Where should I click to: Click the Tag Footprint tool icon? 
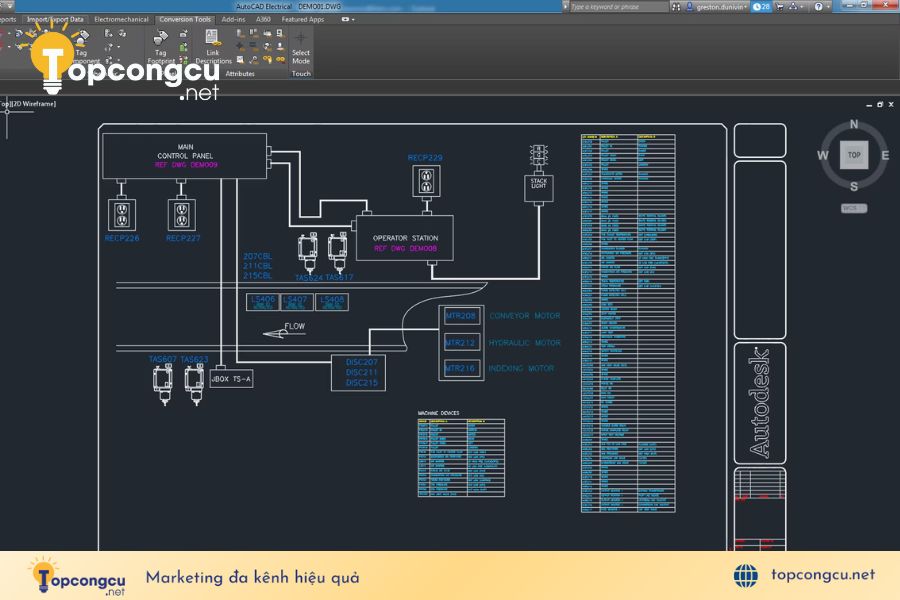pos(160,38)
